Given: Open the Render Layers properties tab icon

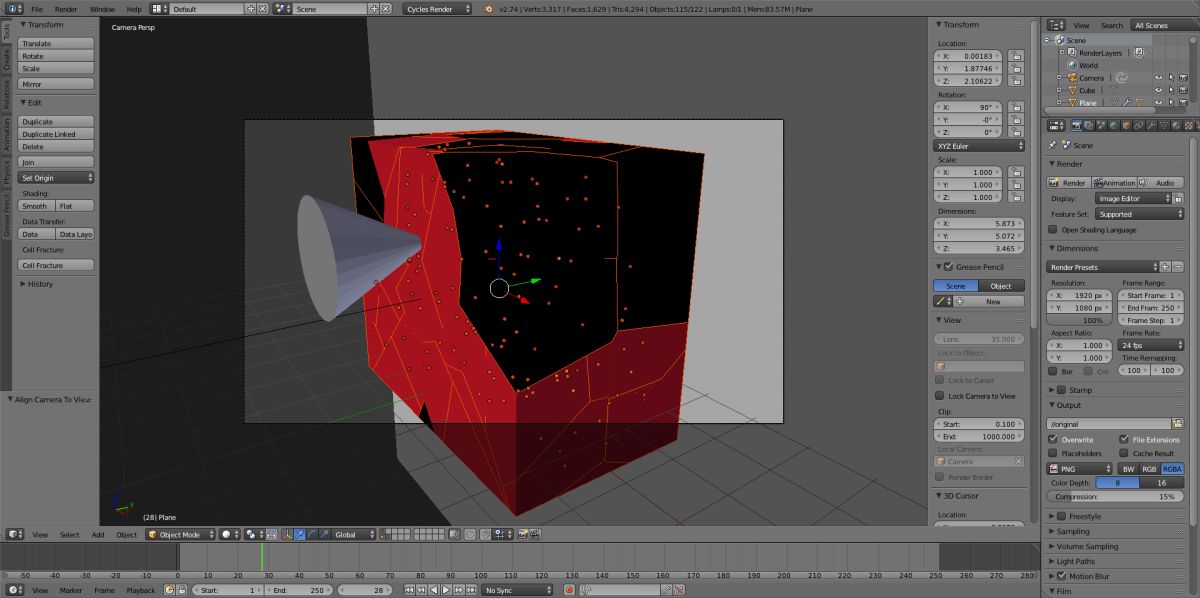Looking at the screenshot, I should pyautogui.click(x=1088, y=125).
